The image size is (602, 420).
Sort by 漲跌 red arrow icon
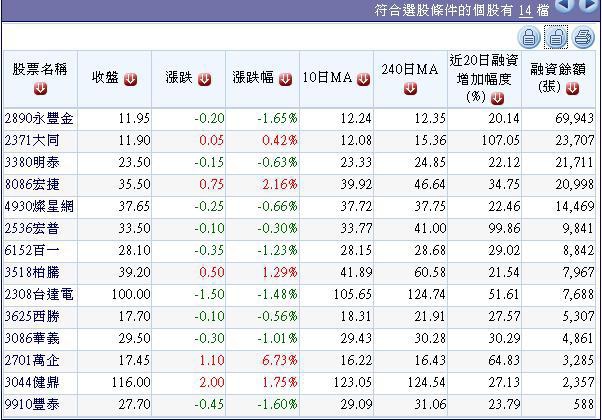point(204,79)
